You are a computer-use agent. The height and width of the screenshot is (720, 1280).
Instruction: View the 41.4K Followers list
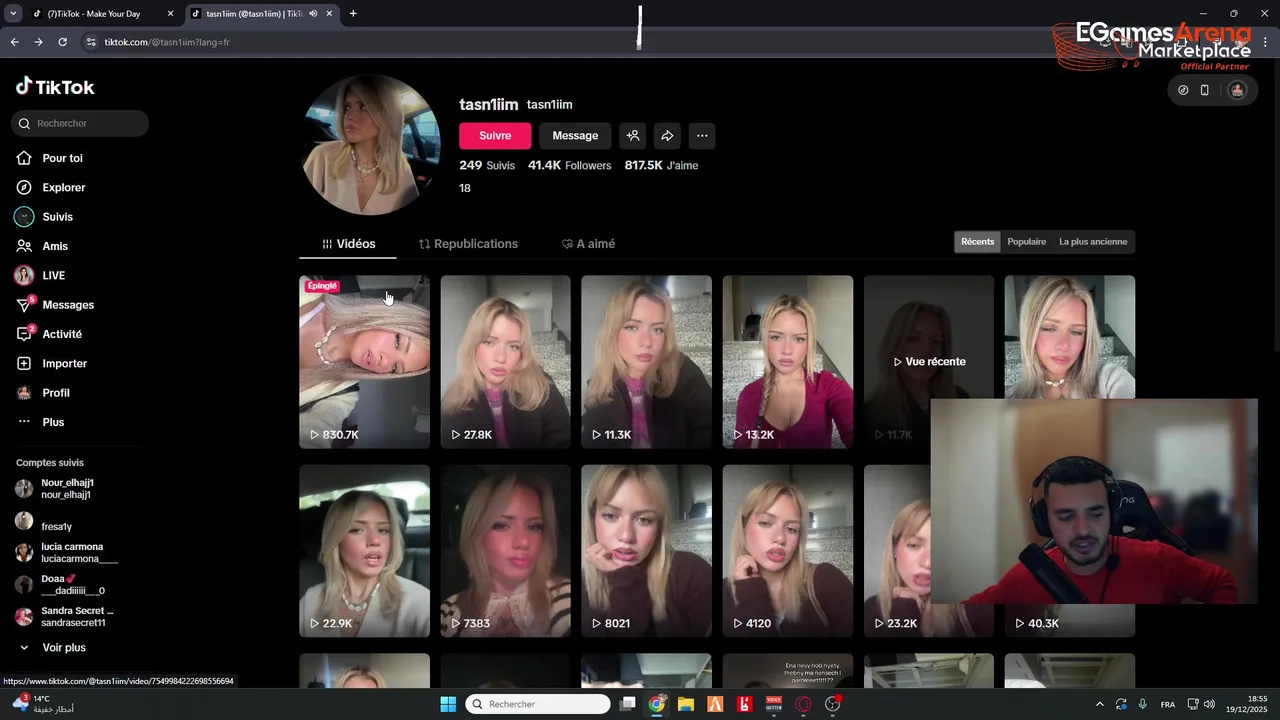[x=569, y=165]
